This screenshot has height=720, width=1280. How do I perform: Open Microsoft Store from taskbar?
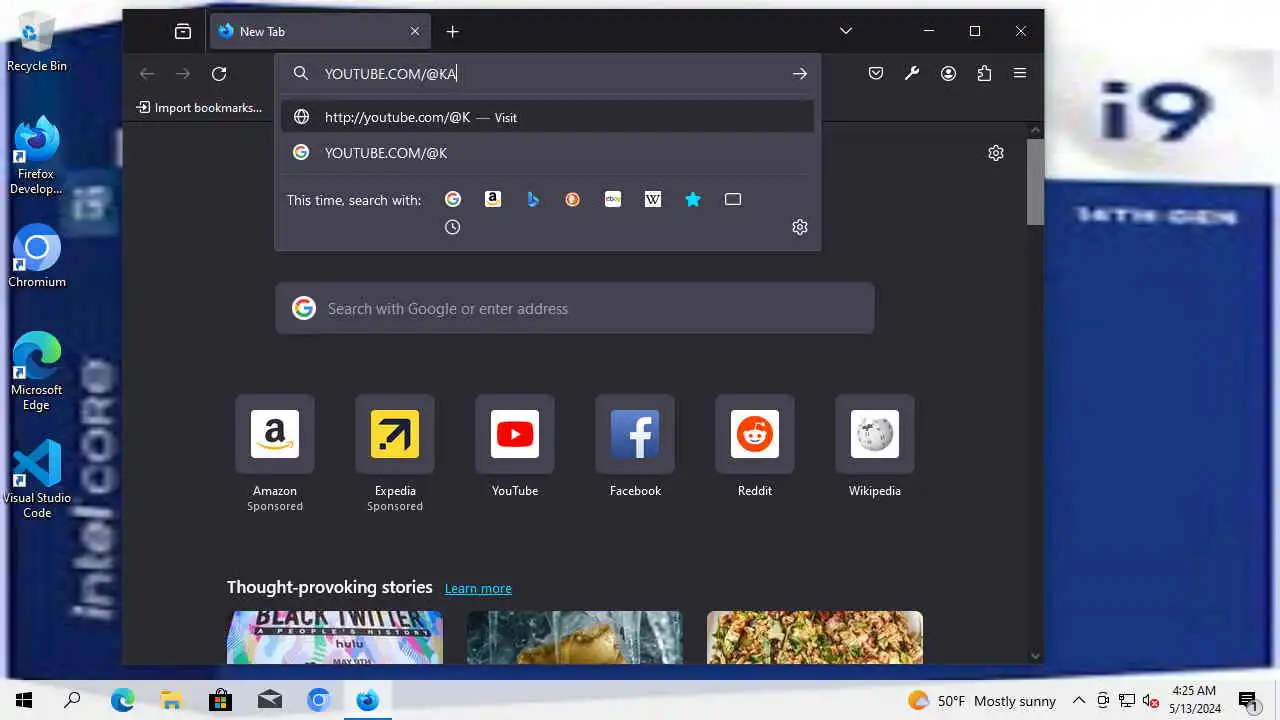(220, 700)
